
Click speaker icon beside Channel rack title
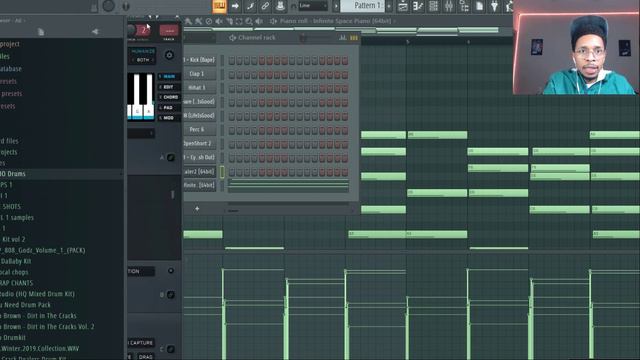tap(233, 38)
